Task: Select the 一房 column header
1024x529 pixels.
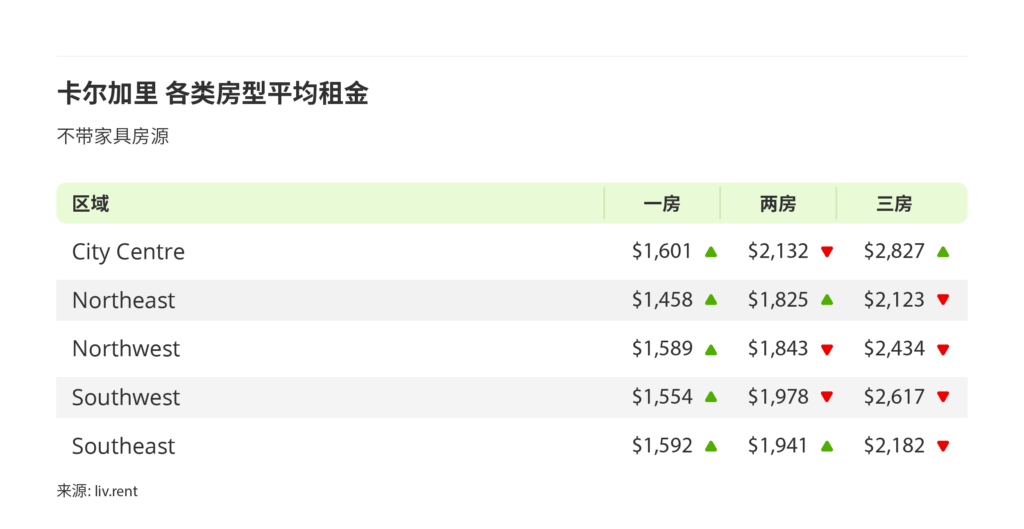Action: (x=662, y=204)
